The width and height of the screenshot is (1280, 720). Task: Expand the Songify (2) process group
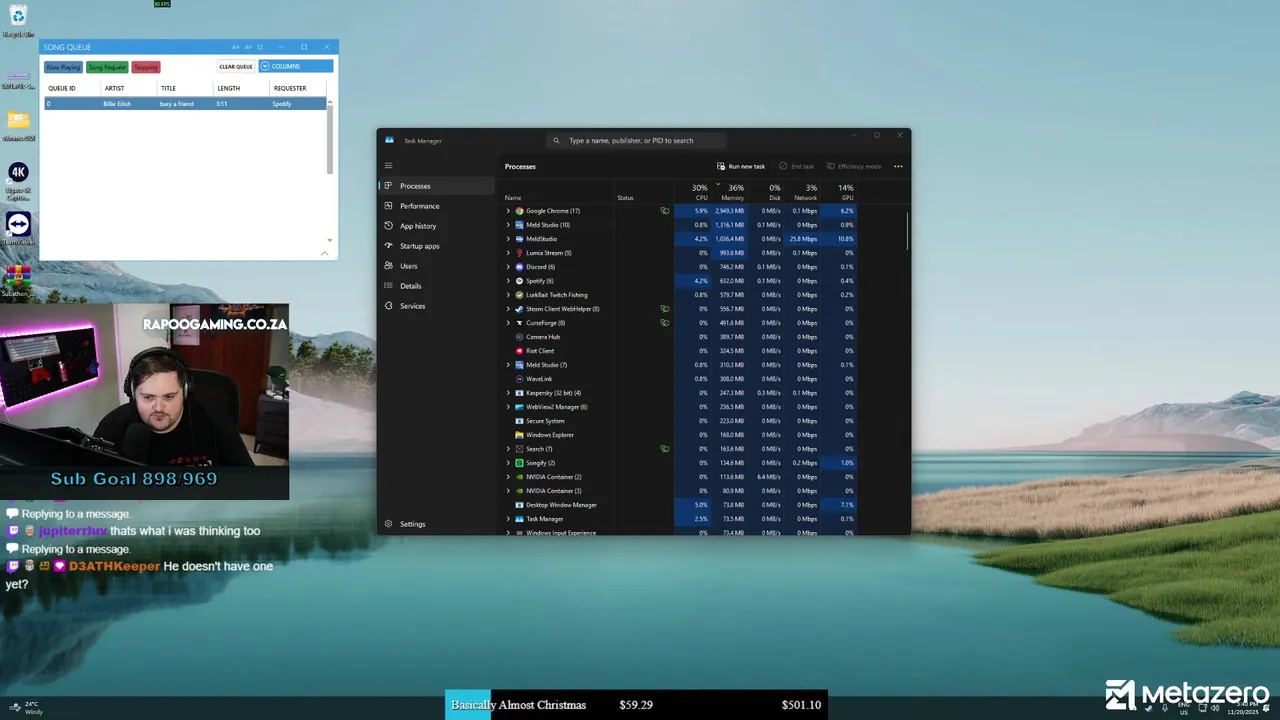(508, 463)
